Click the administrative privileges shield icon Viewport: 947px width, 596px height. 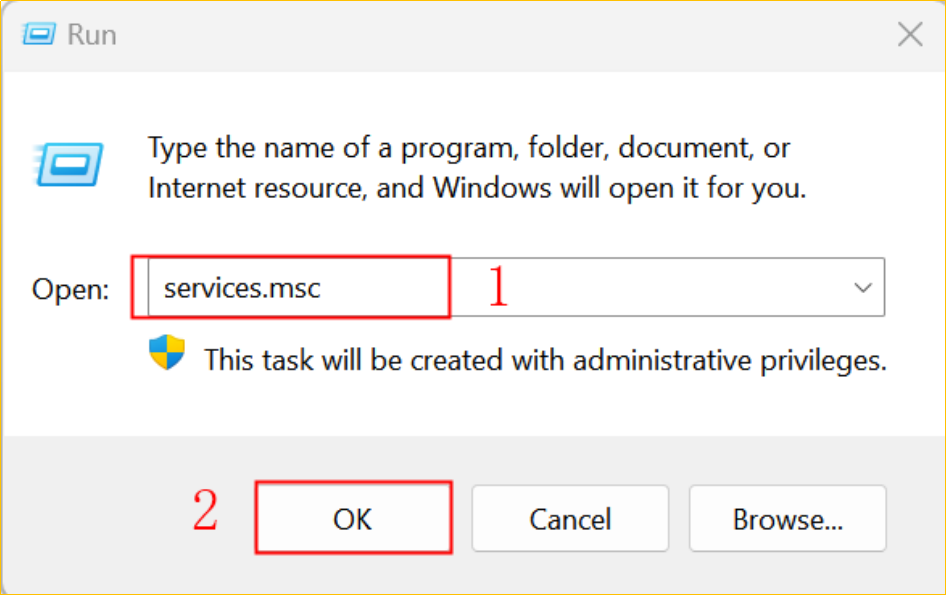[167, 352]
